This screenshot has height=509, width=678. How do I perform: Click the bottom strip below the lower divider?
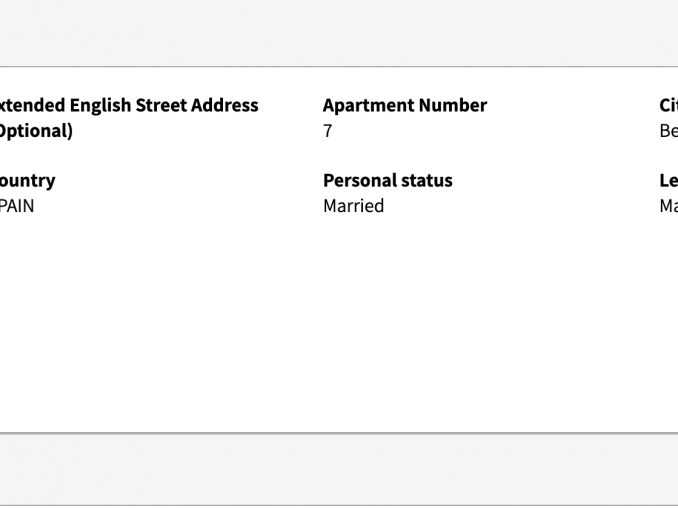pos(339,507)
